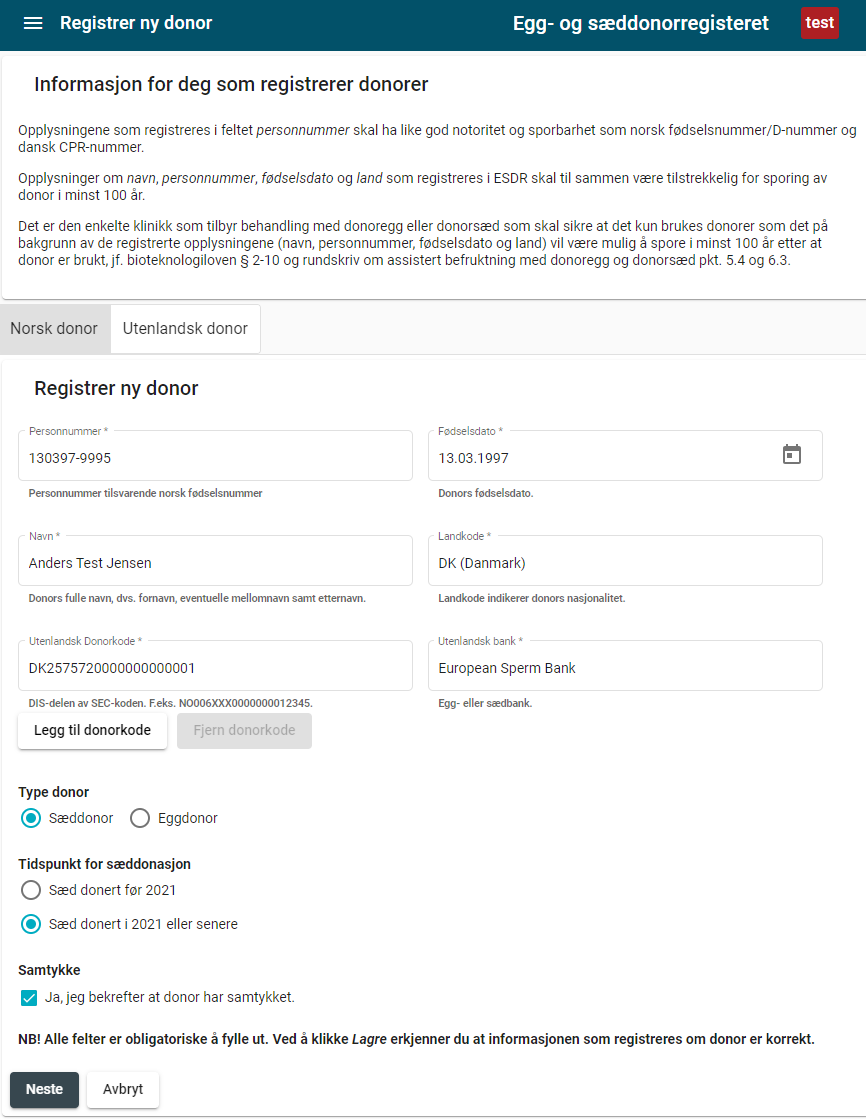Switch to the Norsk donor tab

pos(54,329)
